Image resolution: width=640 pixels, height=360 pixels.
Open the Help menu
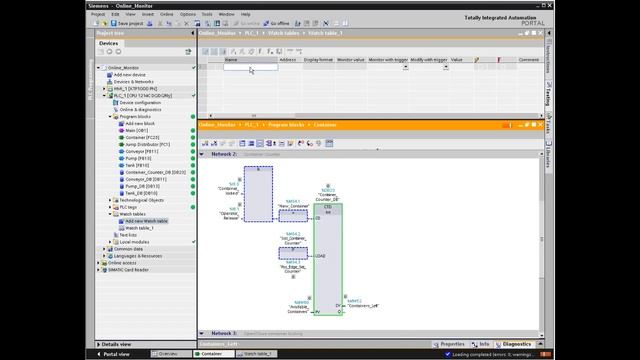click(245, 14)
